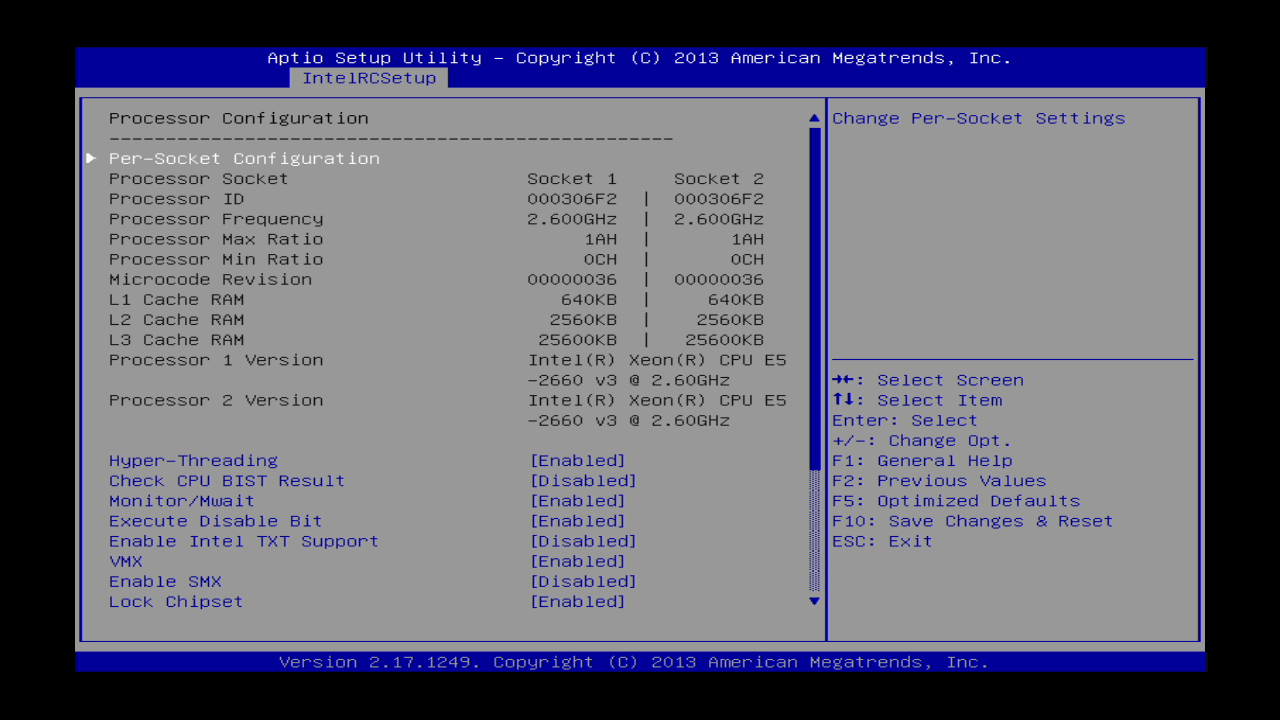
Task: Toggle Hyper-Threading Enabled value
Action: pos(577,461)
